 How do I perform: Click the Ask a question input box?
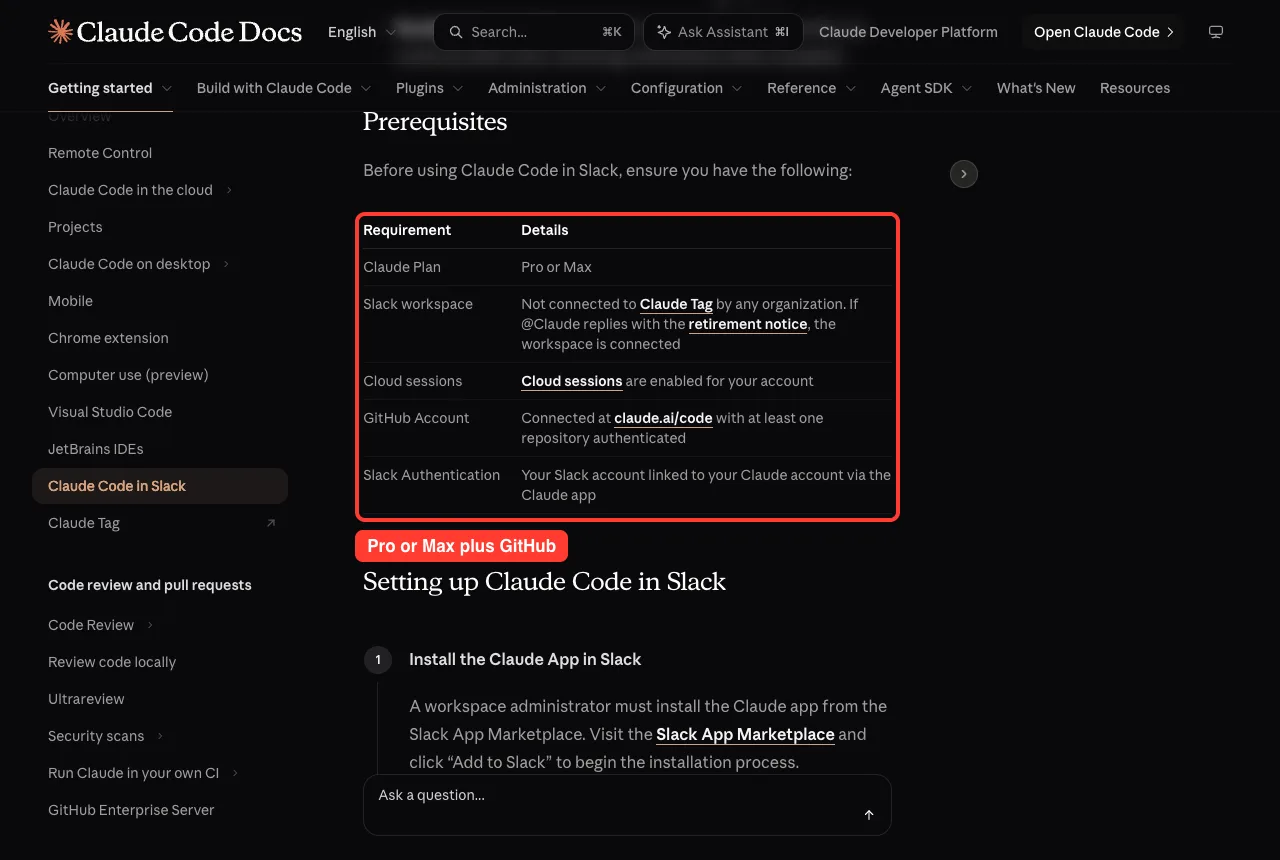click(627, 805)
